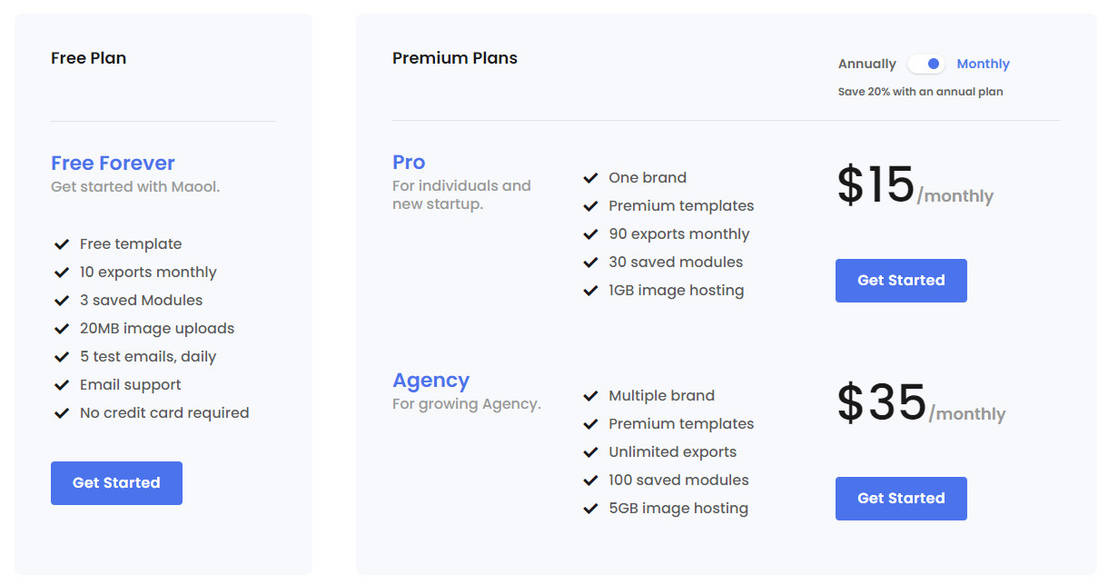
Task: Click the checkmark beside 1GB image hosting
Action: 591,290
